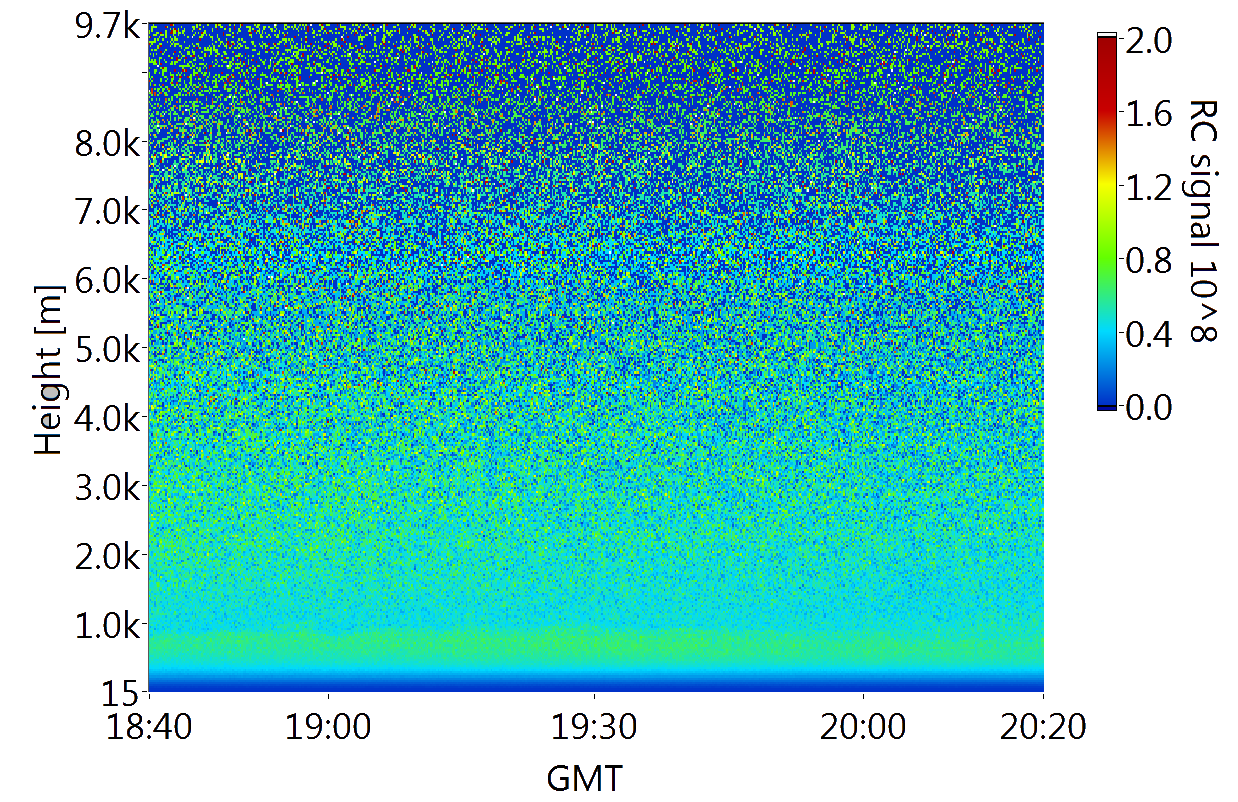Select the 4.0k height axis label

[108, 416]
